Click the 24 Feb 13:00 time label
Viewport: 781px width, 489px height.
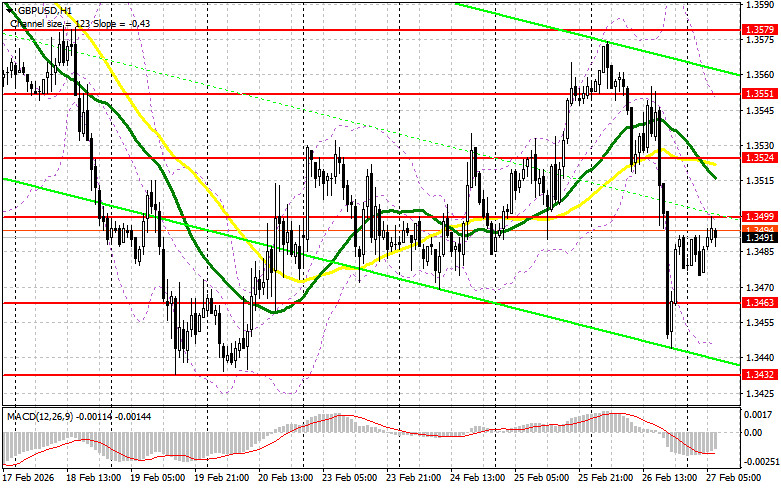click(478, 478)
